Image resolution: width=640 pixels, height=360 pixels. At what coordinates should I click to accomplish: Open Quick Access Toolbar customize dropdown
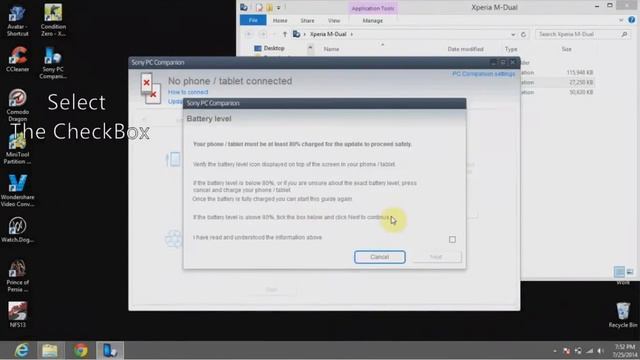[279, 8]
